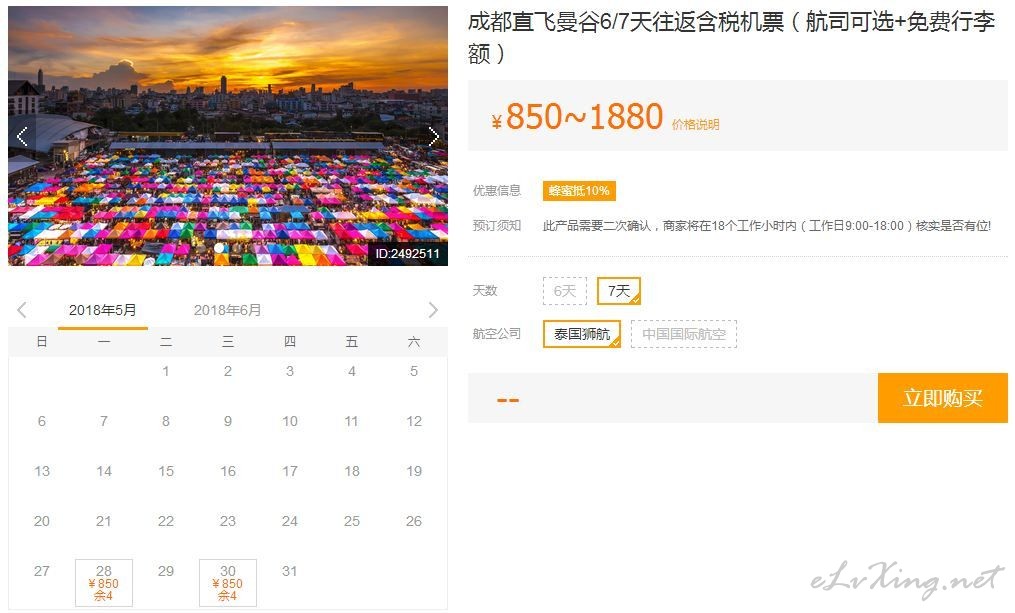
Task: Click calendar date 10
Action: click(289, 421)
